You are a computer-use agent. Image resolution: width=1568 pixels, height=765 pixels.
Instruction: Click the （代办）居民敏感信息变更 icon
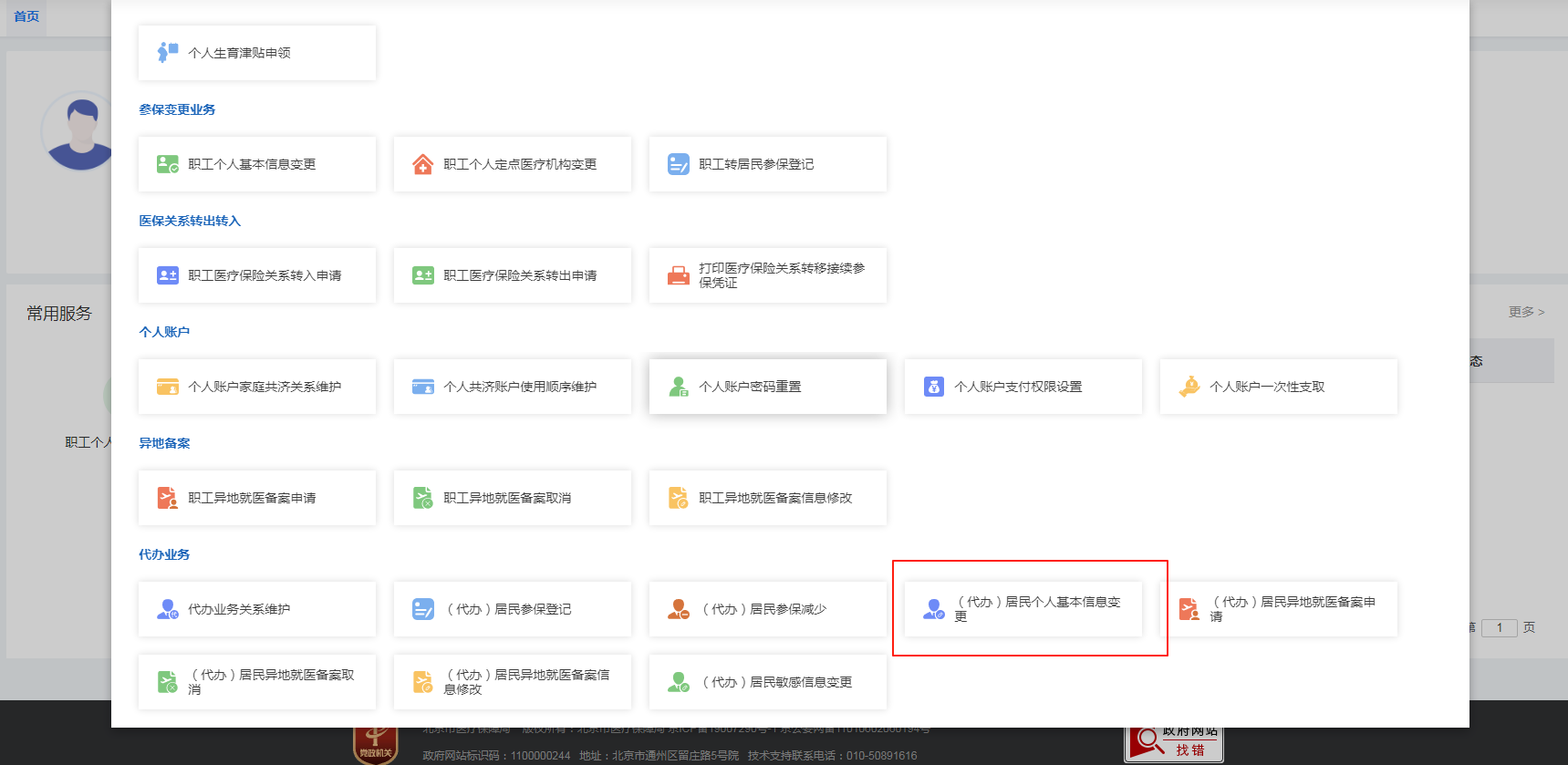coord(679,681)
